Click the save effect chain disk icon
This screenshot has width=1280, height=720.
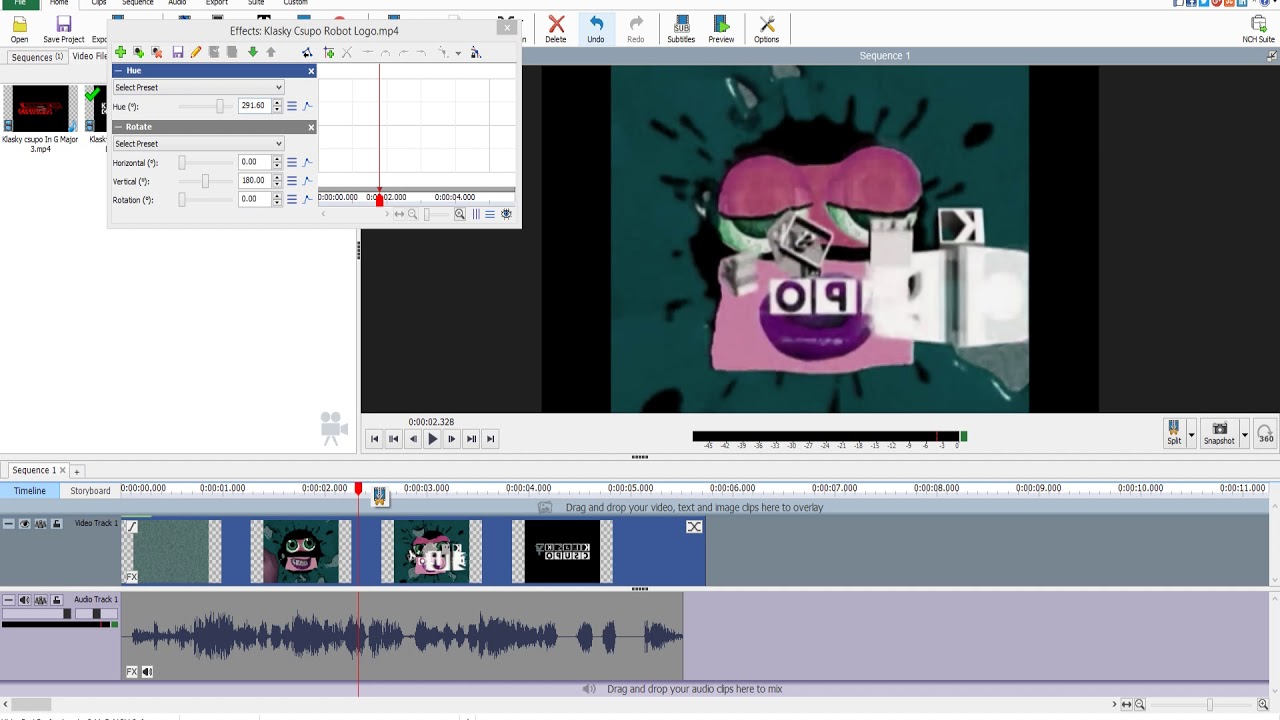coord(178,52)
